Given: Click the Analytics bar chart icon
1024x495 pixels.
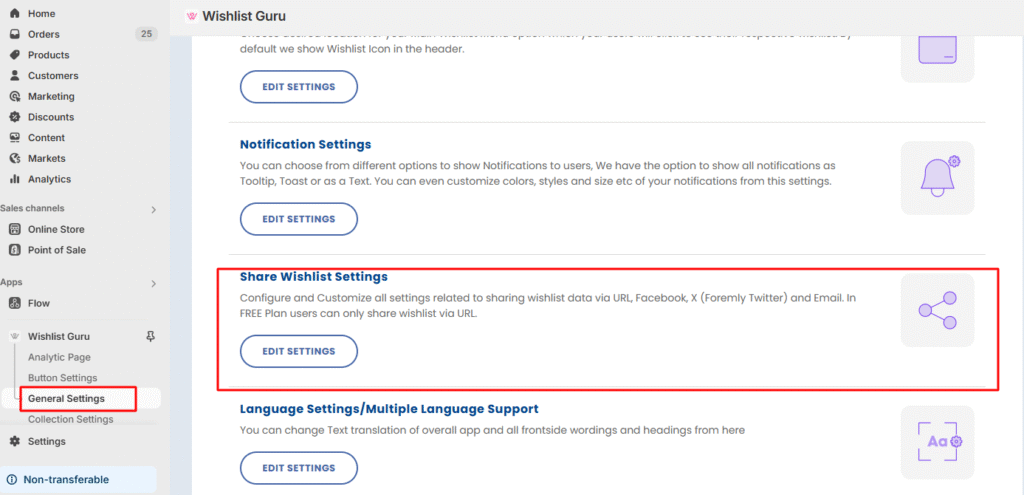Looking at the screenshot, I should click(15, 179).
